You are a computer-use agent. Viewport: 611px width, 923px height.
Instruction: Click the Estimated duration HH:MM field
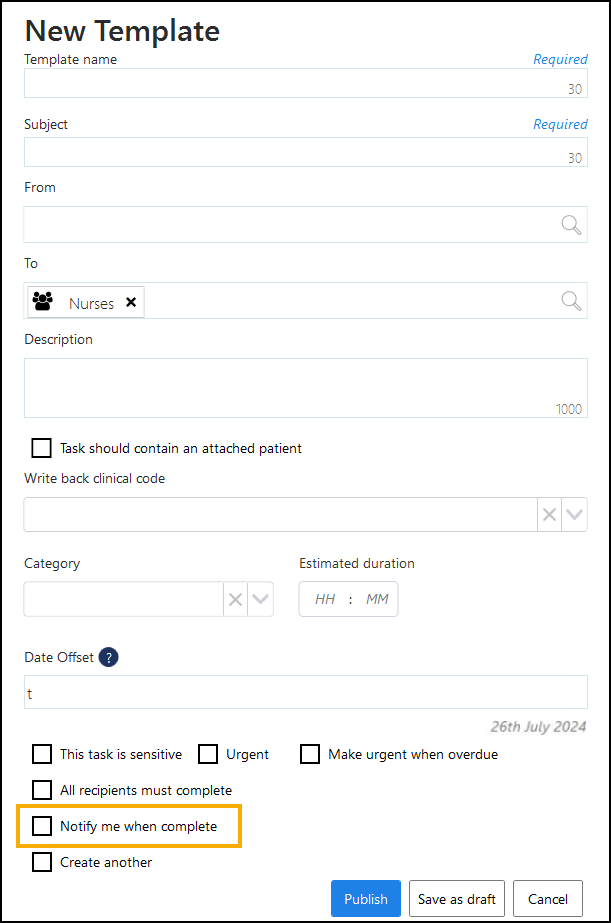click(x=349, y=600)
